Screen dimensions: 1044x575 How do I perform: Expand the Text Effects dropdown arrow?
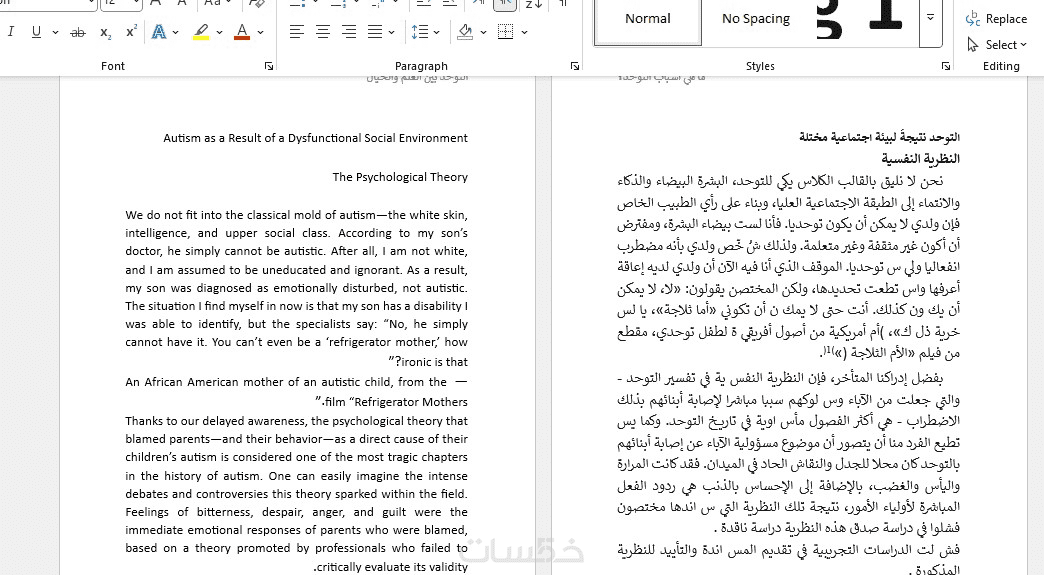[176, 32]
